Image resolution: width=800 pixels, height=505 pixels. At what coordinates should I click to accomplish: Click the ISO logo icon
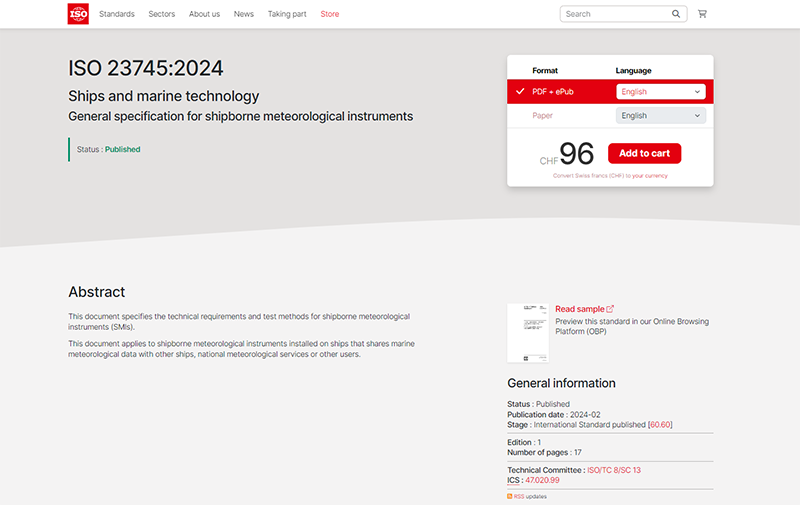(78, 14)
